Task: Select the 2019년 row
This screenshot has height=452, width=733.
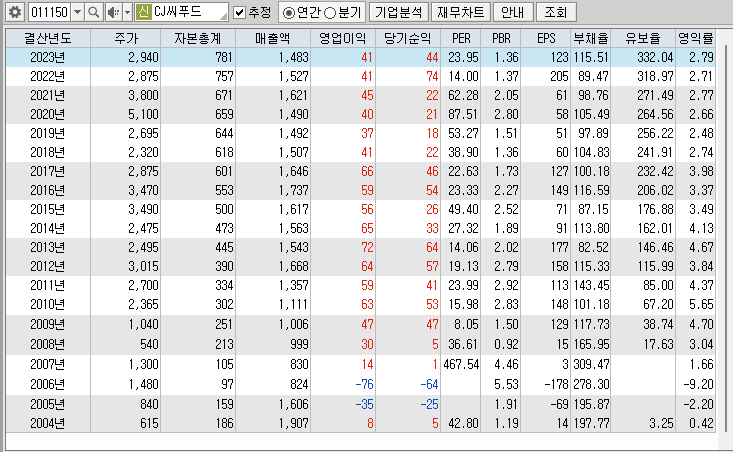Action: 360,133
